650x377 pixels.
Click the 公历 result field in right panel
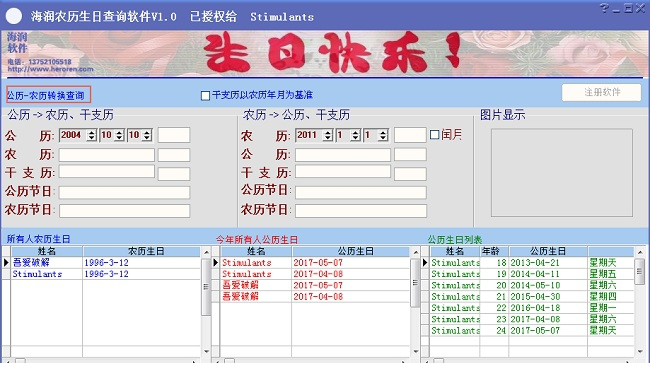point(343,155)
